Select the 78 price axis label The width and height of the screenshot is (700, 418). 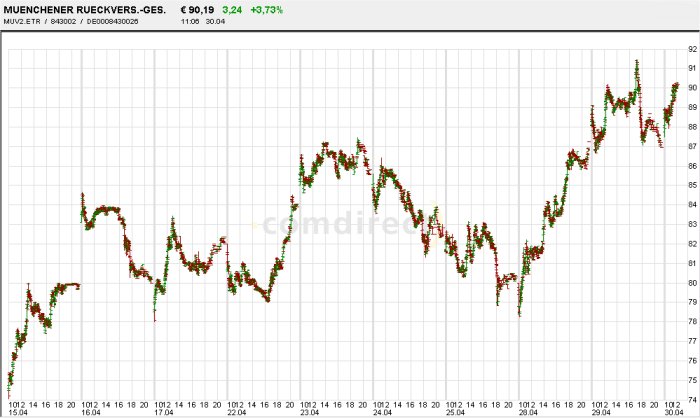pyautogui.click(x=692, y=322)
